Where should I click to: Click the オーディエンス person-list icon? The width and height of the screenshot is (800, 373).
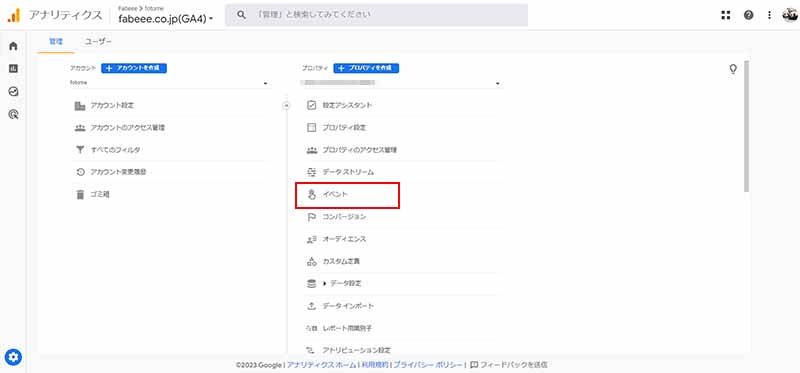click(311, 239)
